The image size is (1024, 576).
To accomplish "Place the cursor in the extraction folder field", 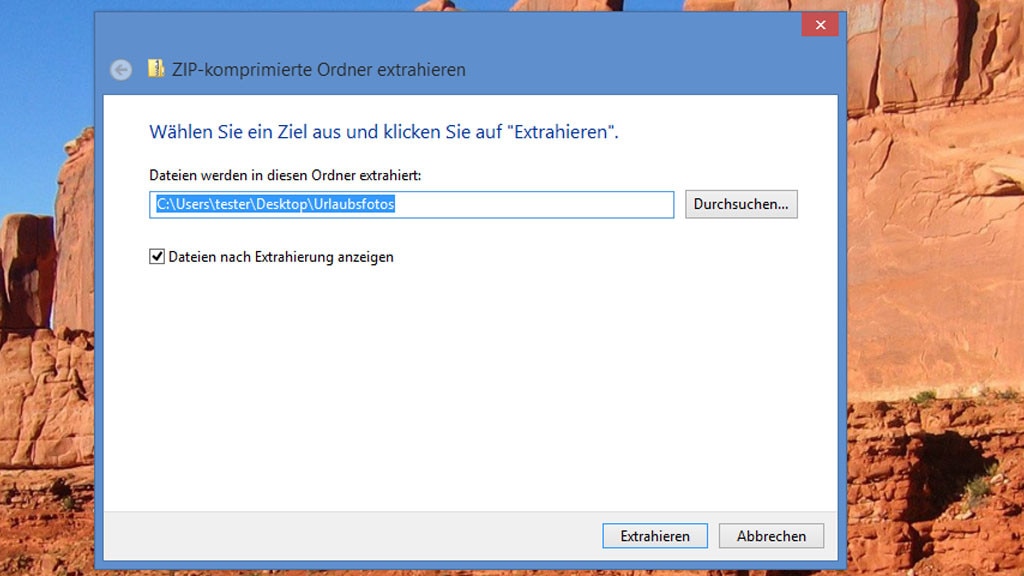I will point(410,204).
